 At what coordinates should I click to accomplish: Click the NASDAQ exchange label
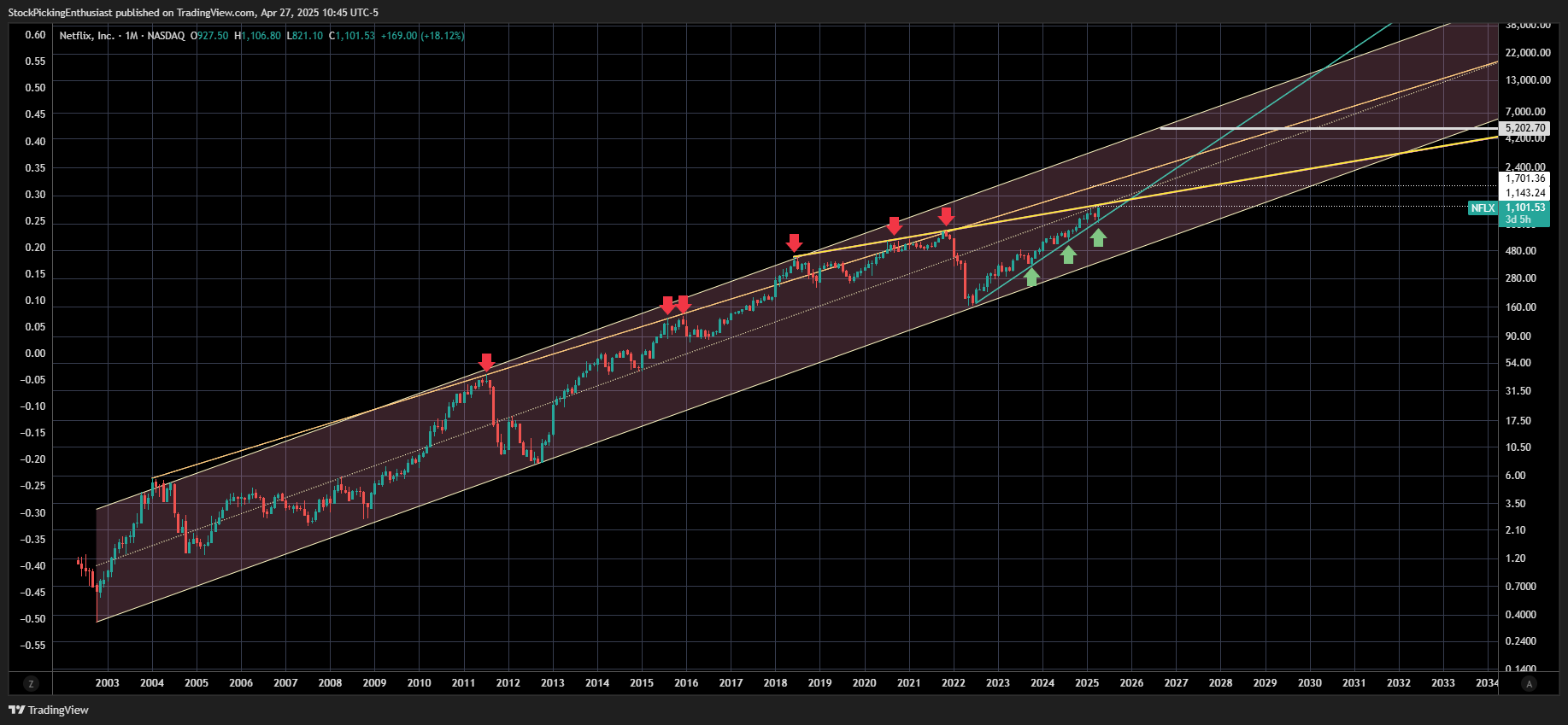166,36
